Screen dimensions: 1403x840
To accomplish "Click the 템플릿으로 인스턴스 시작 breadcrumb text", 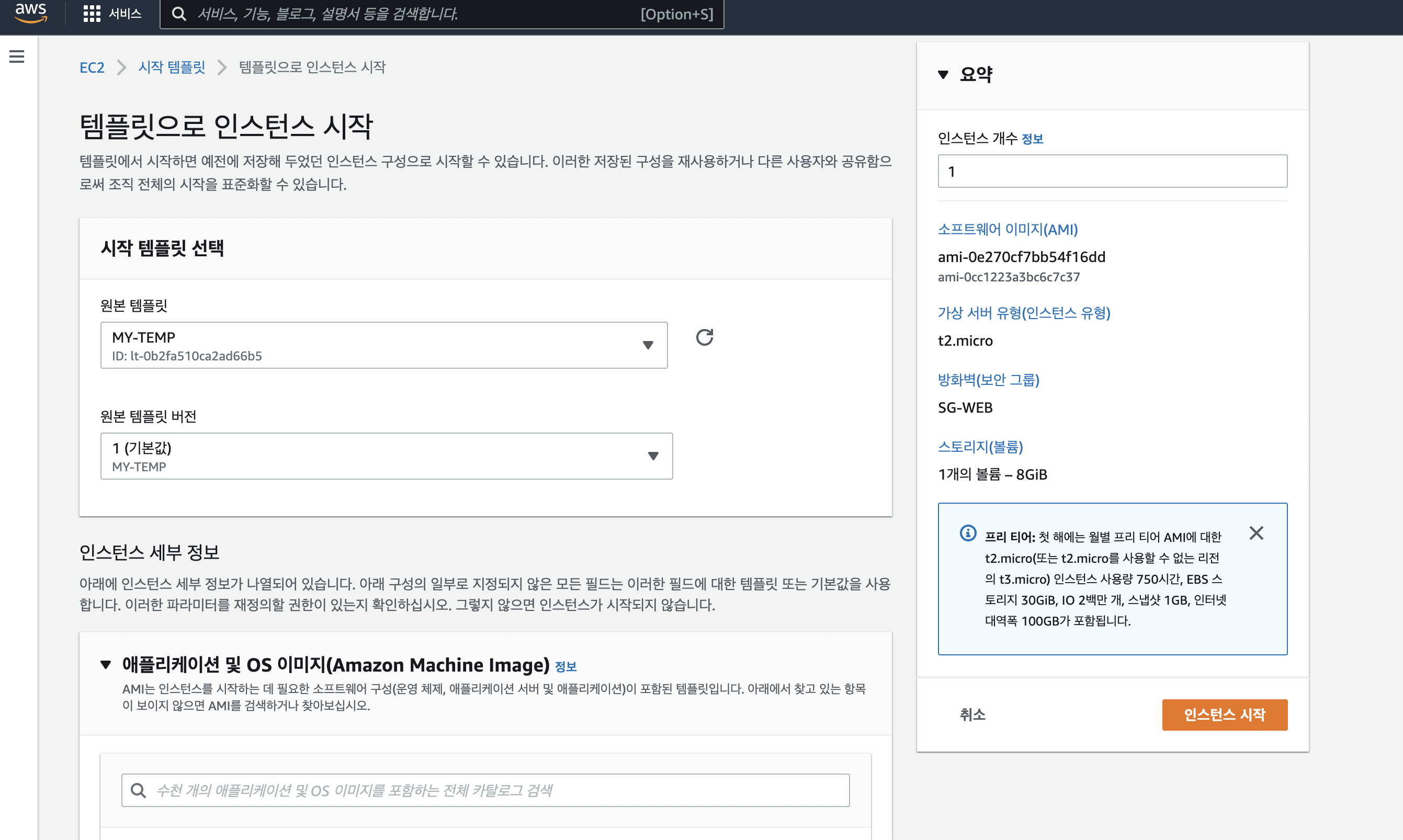I will click(x=312, y=67).
